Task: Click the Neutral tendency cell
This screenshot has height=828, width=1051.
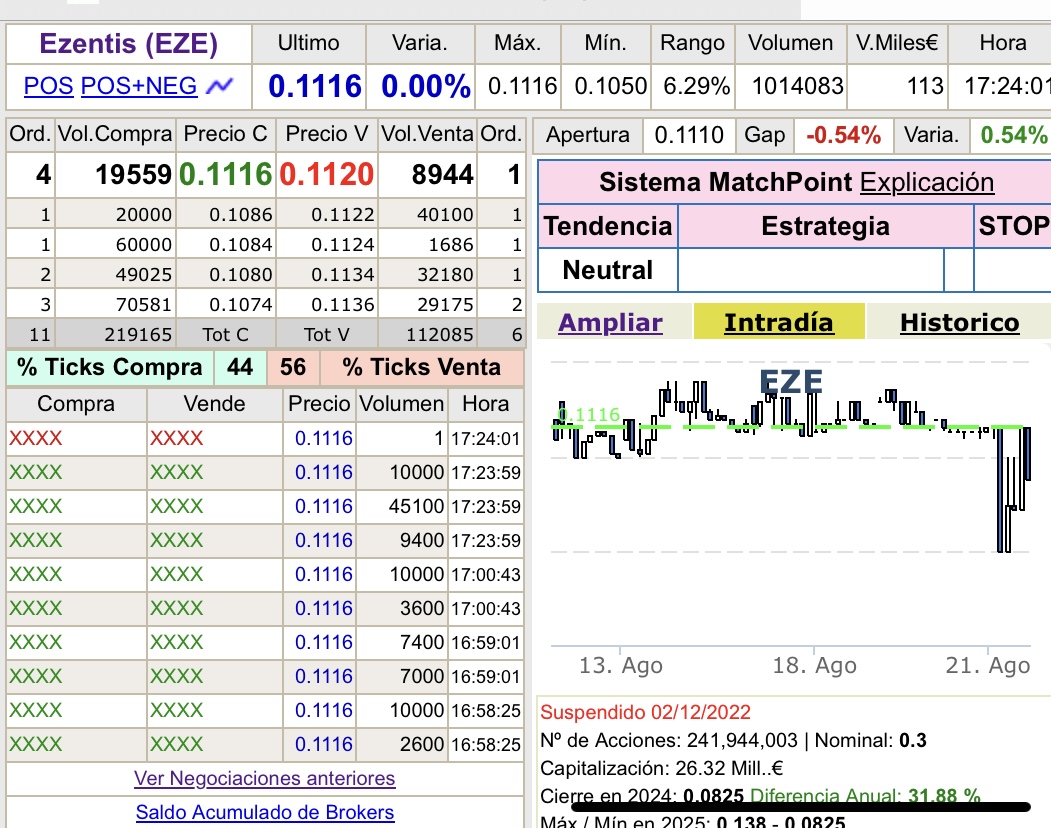Action: pyautogui.click(x=607, y=270)
